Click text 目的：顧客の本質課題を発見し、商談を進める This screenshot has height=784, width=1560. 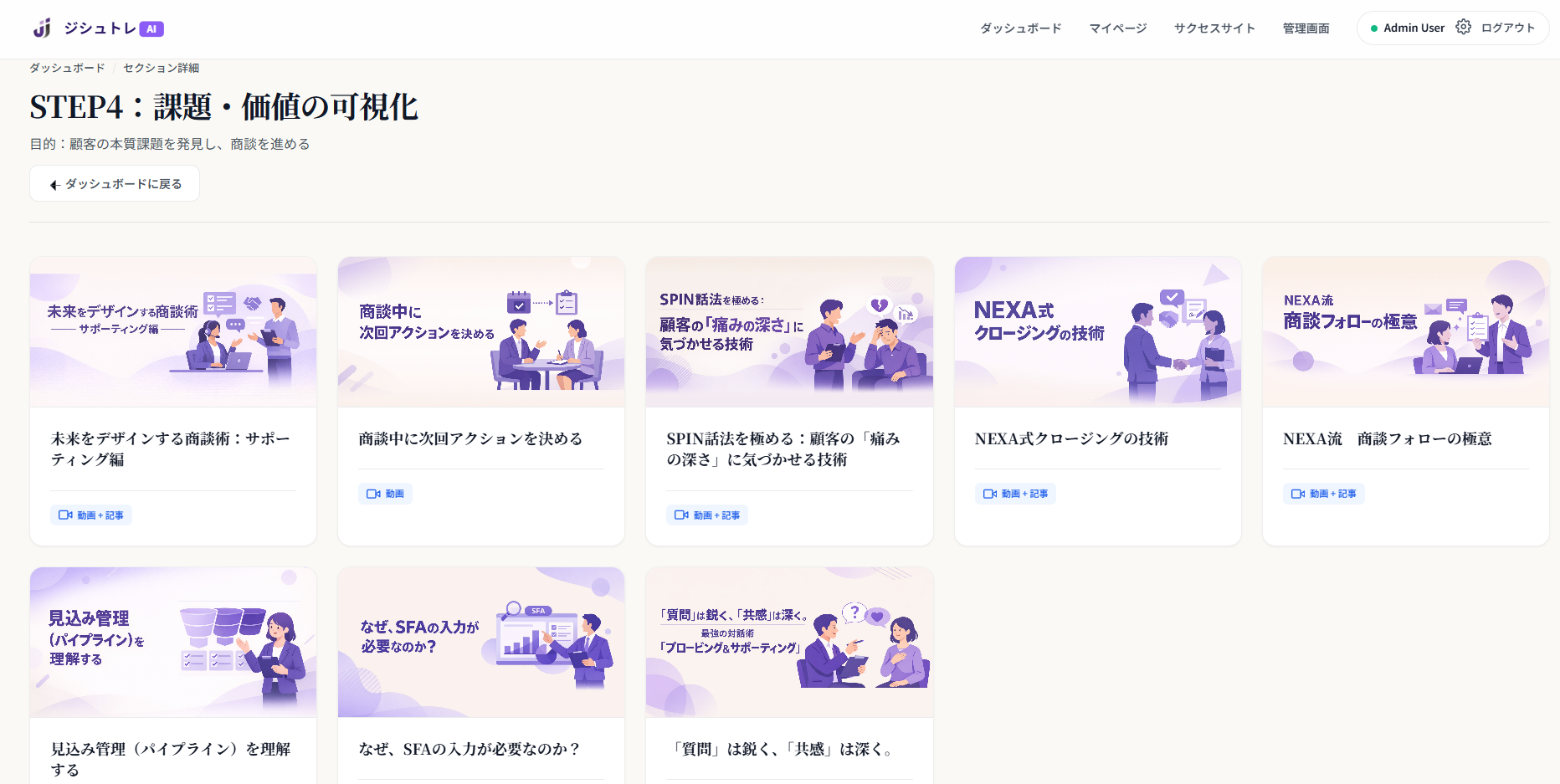pos(170,144)
